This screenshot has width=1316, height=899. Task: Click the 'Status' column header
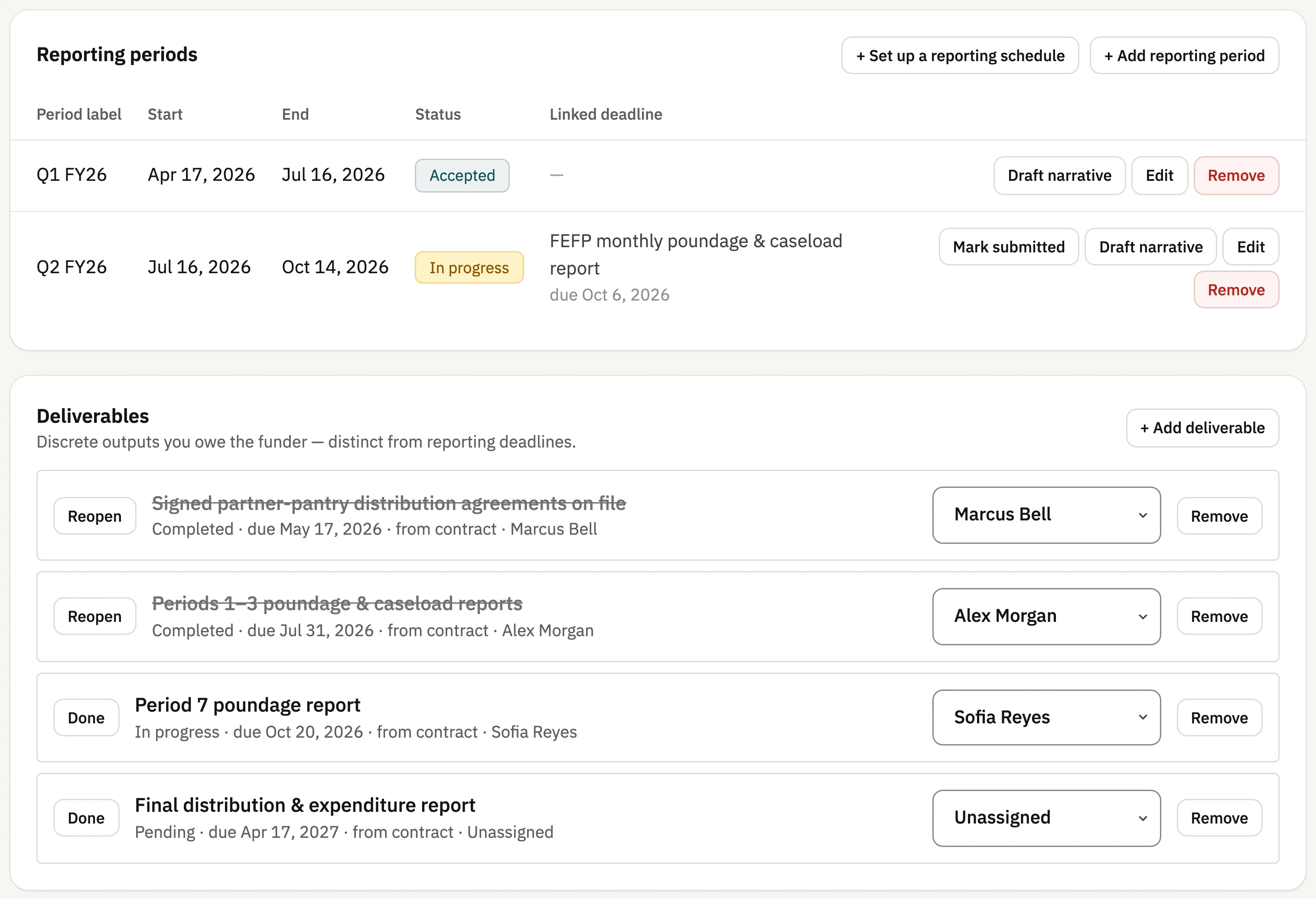coord(438,114)
